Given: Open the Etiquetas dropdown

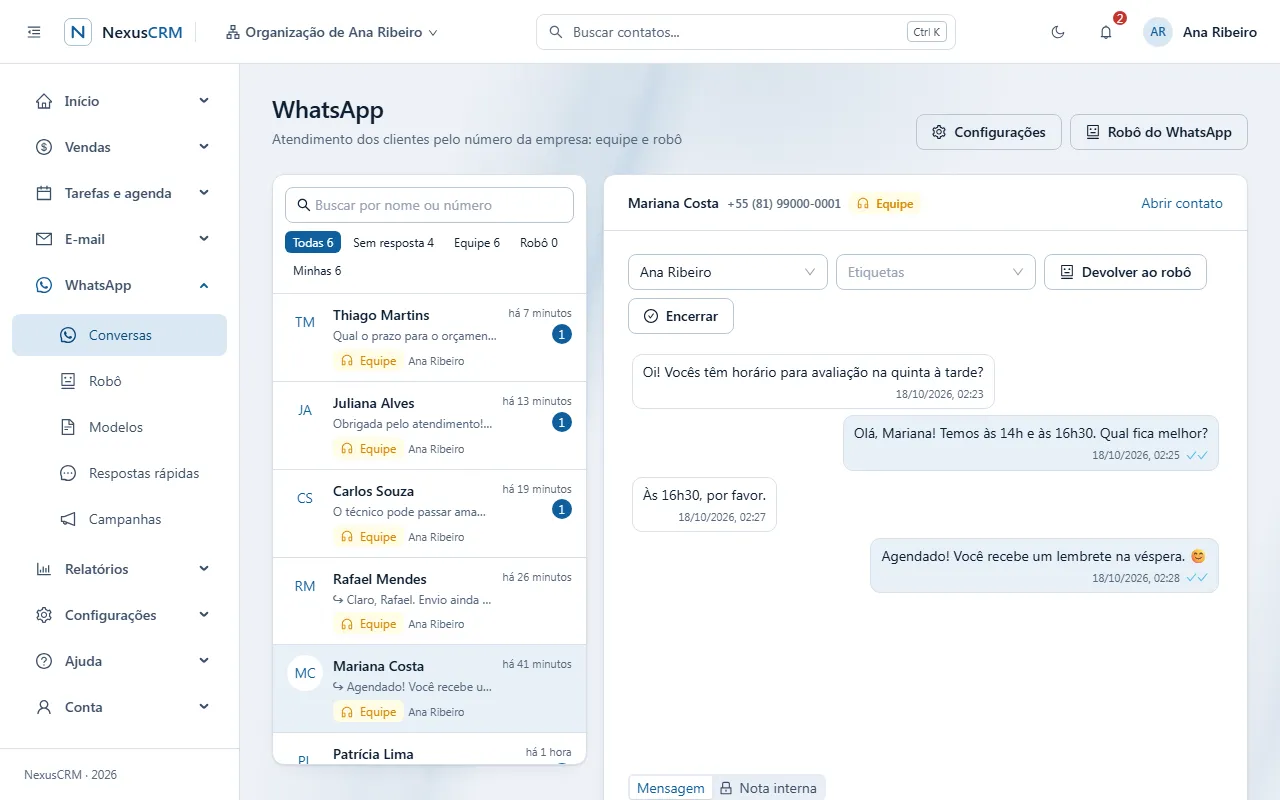Looking at the screenshot, I should pyautogui.click(x=936, y=272).
